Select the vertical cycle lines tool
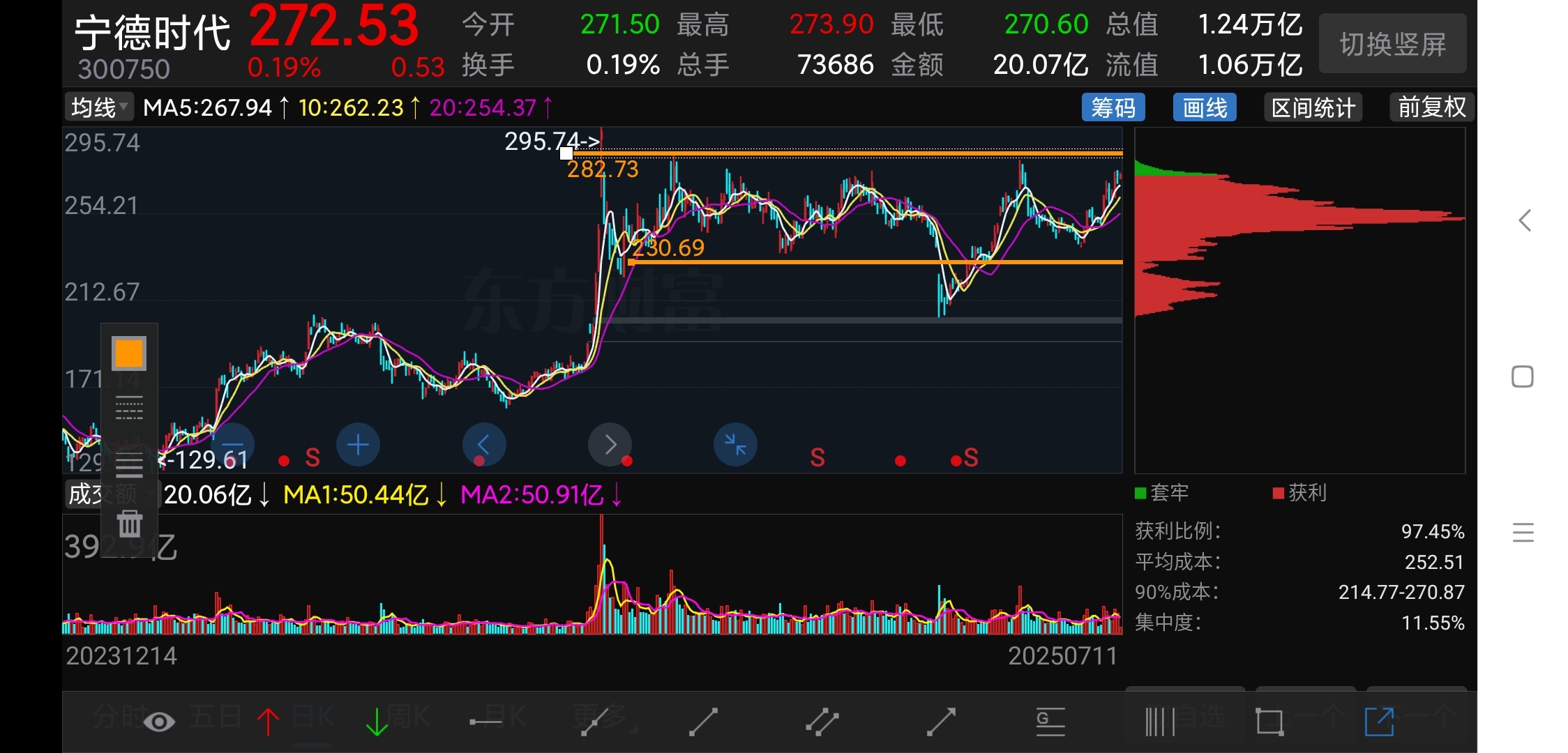This screenshot has width=1568, height=753. pyautogui.click(x=1161, y=722)
